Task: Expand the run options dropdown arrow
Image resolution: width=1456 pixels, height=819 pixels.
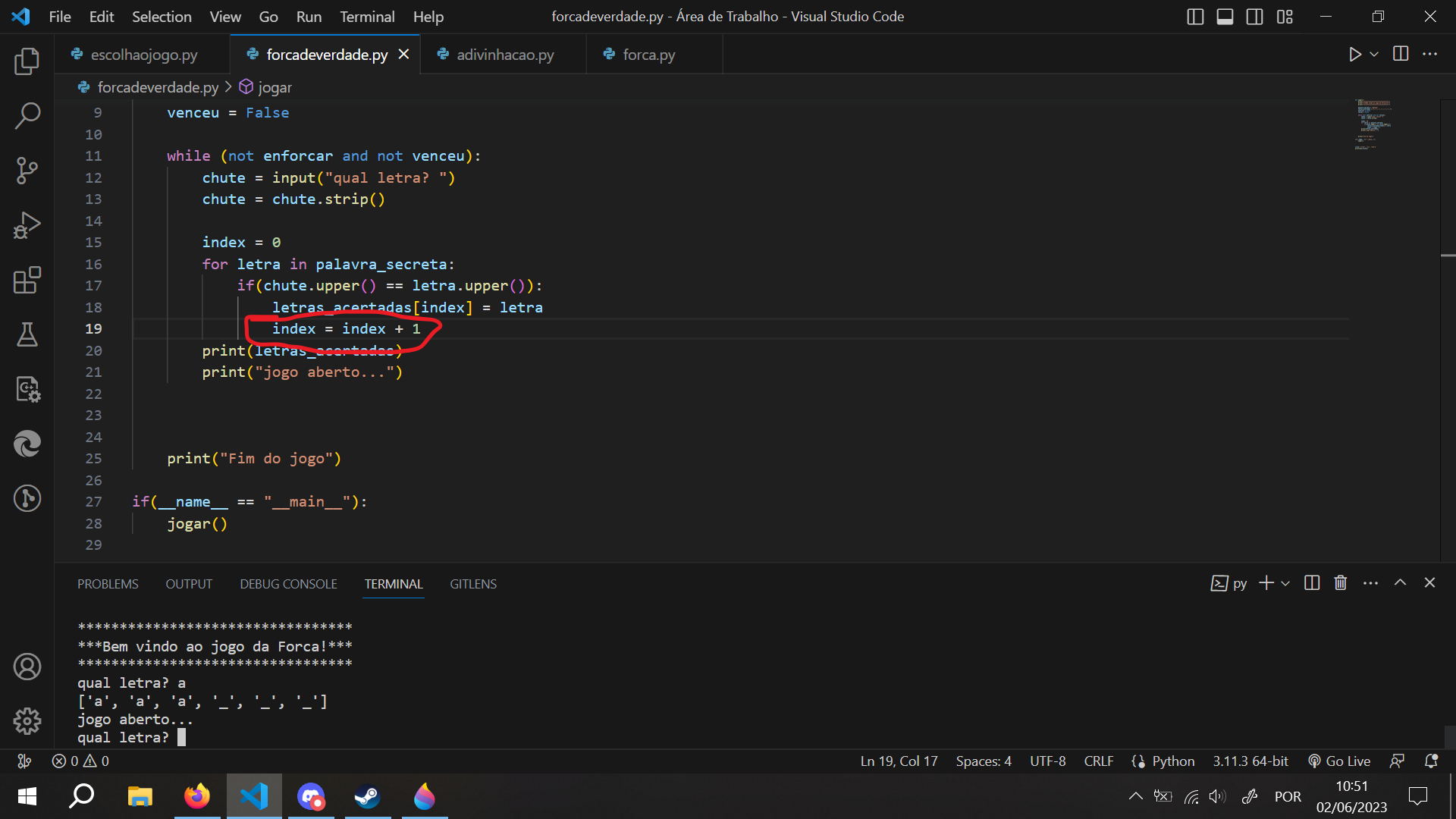Action: (x=1374, y=54)
